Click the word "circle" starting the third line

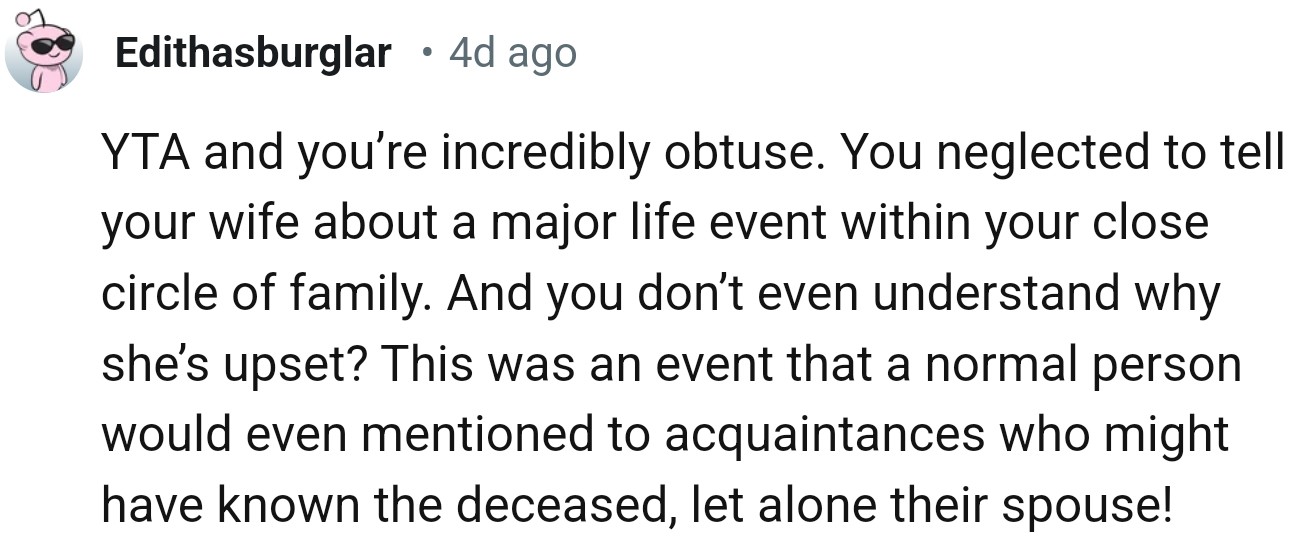point(149,294)
